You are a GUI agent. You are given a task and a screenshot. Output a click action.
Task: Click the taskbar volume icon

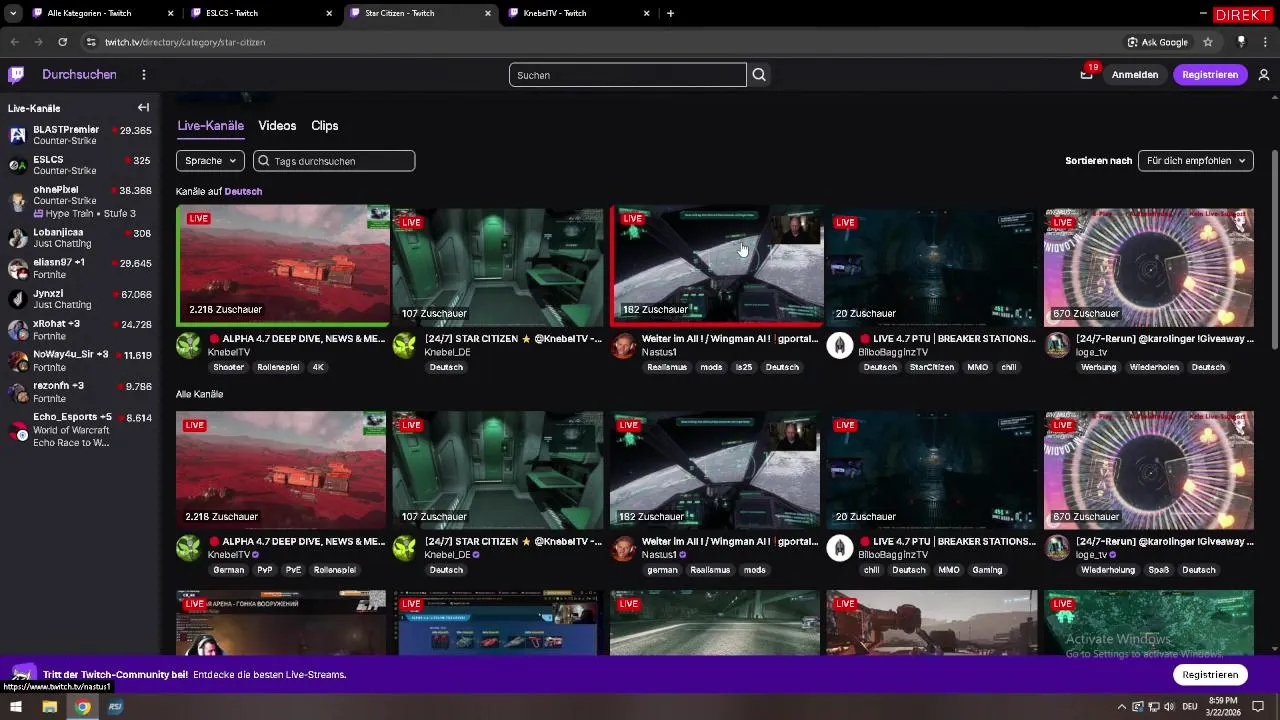pos(1170,707)
